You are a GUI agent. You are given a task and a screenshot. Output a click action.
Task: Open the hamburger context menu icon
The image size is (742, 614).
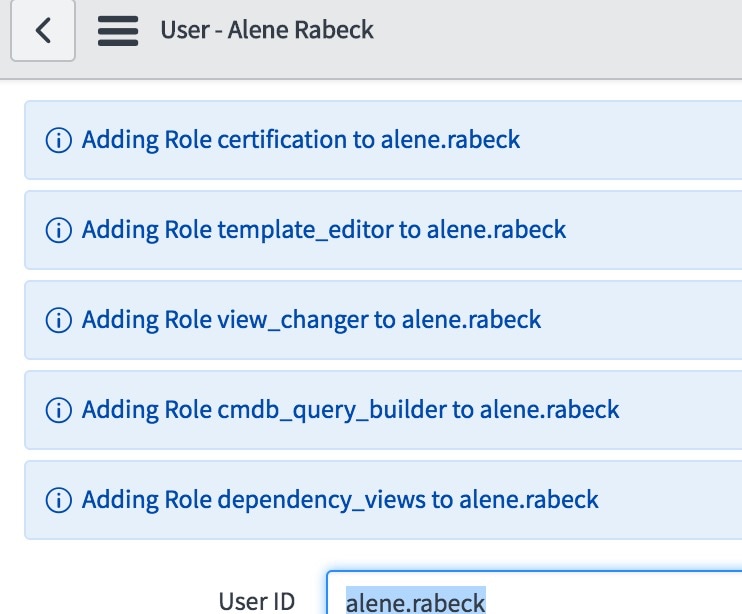[117, 31]
